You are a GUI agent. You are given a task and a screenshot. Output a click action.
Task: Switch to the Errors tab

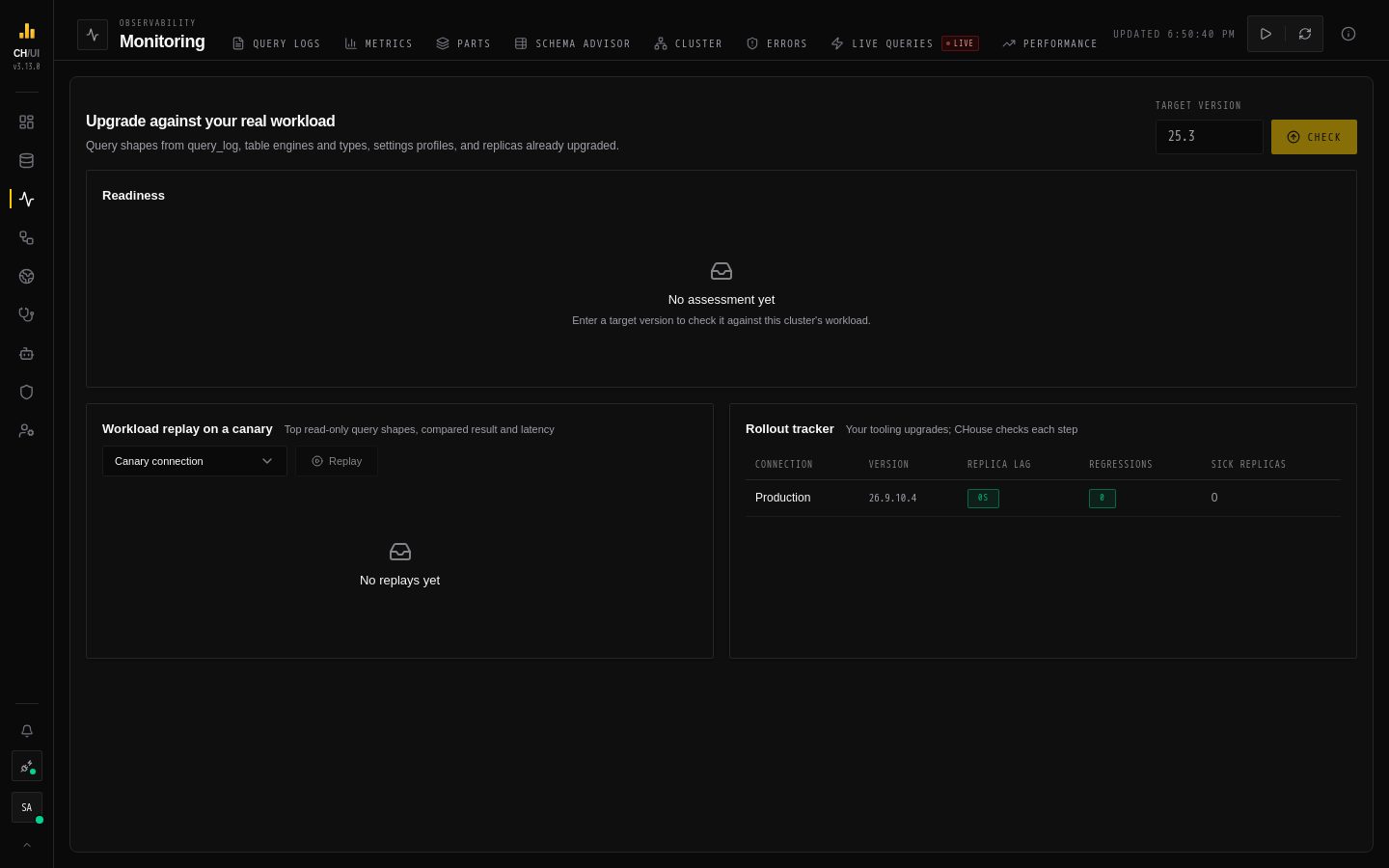click(776, 43)
